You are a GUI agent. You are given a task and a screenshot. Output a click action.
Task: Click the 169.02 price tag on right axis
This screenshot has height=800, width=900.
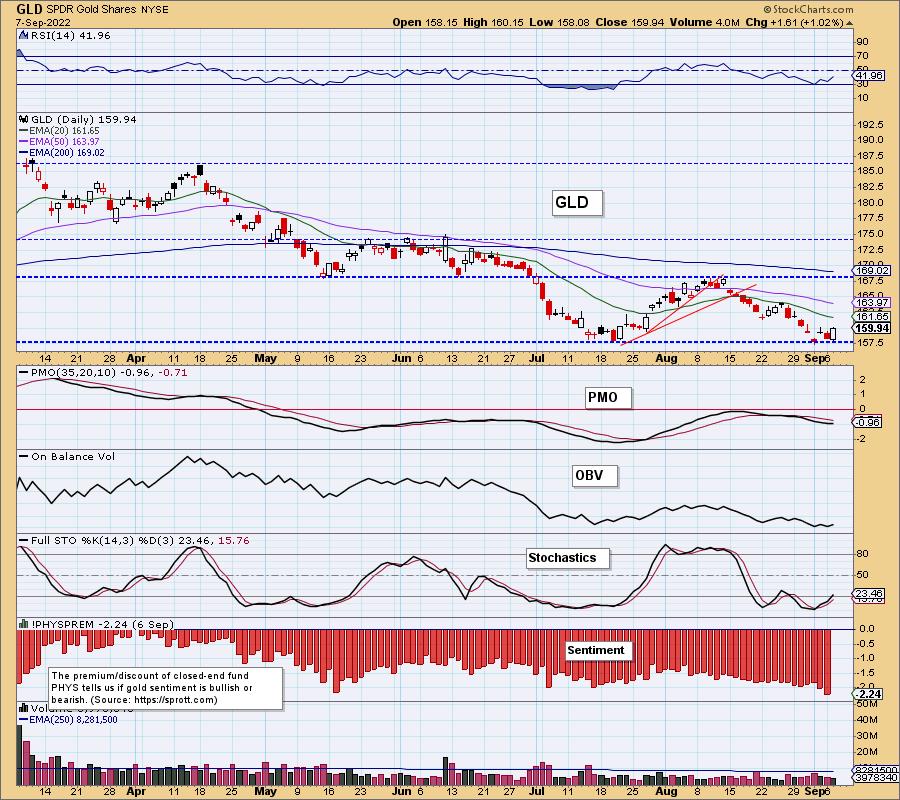pos(872,270)
